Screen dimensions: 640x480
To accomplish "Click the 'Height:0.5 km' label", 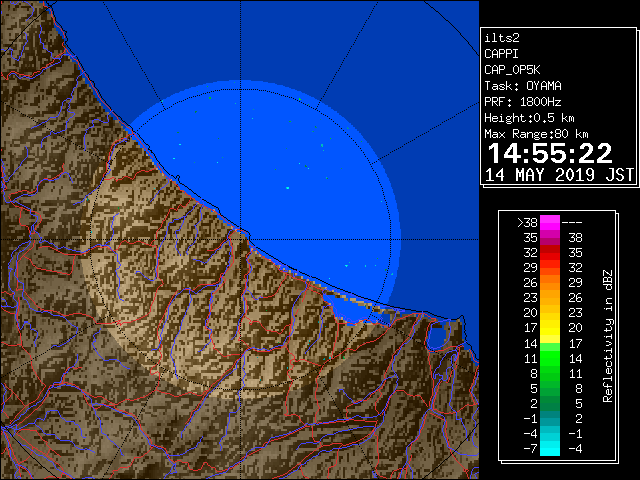I will [x=529, y=118].
